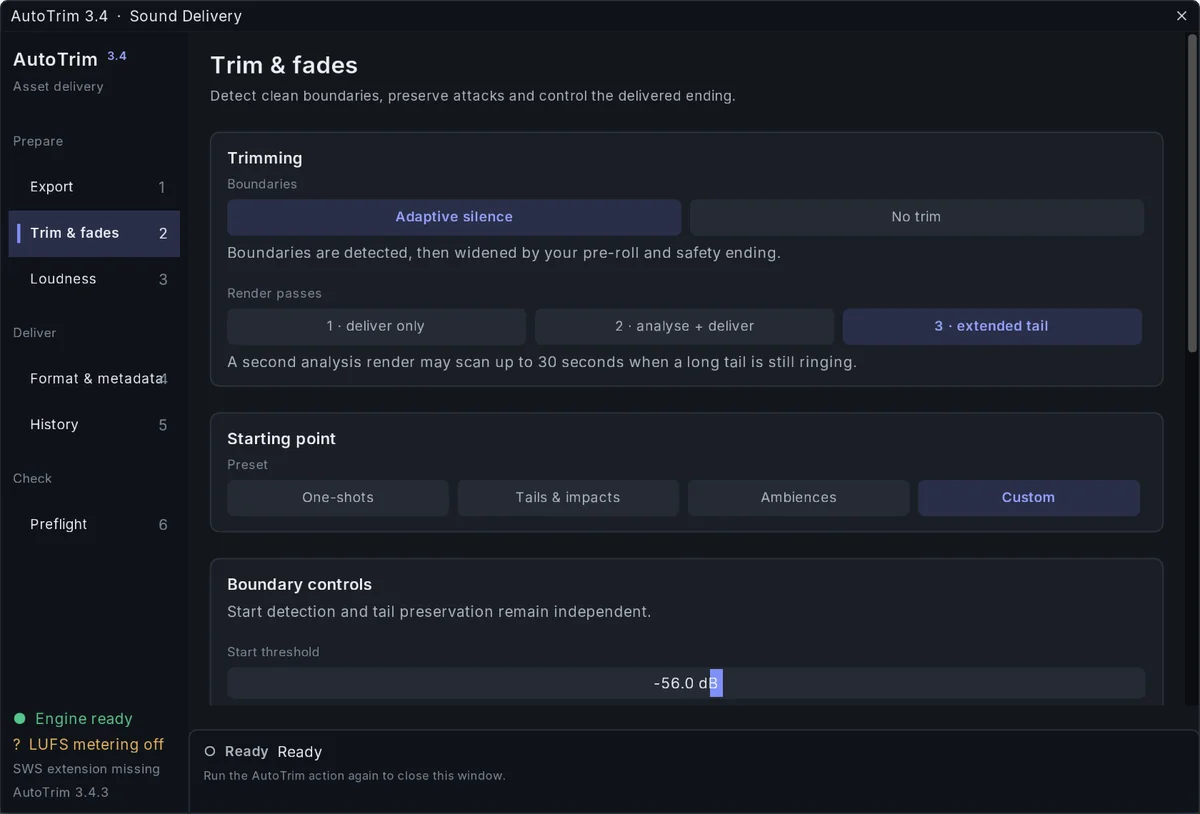Screen dimensions: 1200x814
Task: Click the LUFS metering off question mark
Action: 17,745
